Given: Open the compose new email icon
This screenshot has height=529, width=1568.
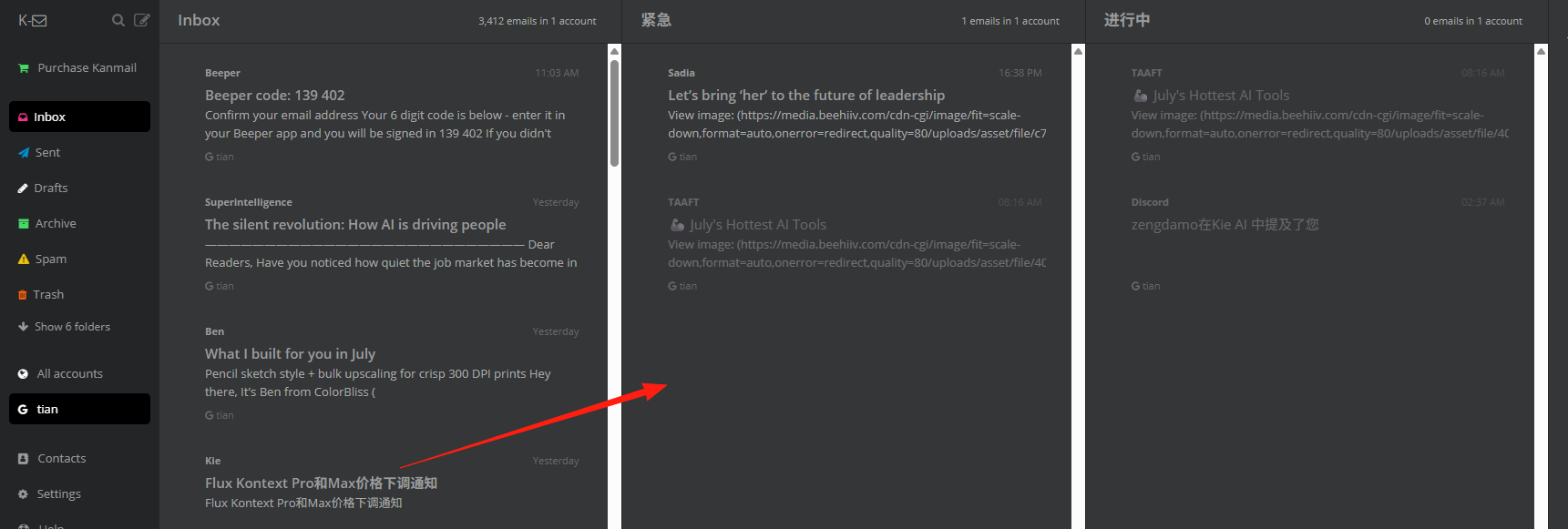Looking at the screenshot, I should coord(142,20).
